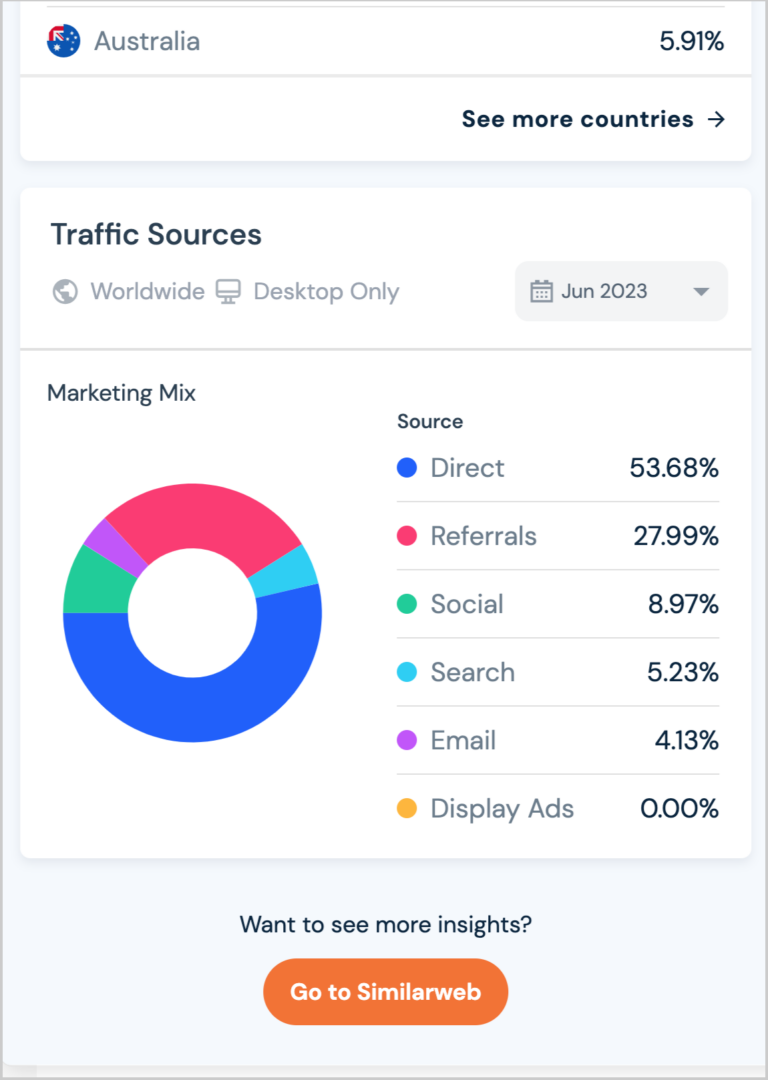The height and width of the screenshot is (1080, 768).
Task: Click the 5.91% Australia share value
Action: [692, 41]
